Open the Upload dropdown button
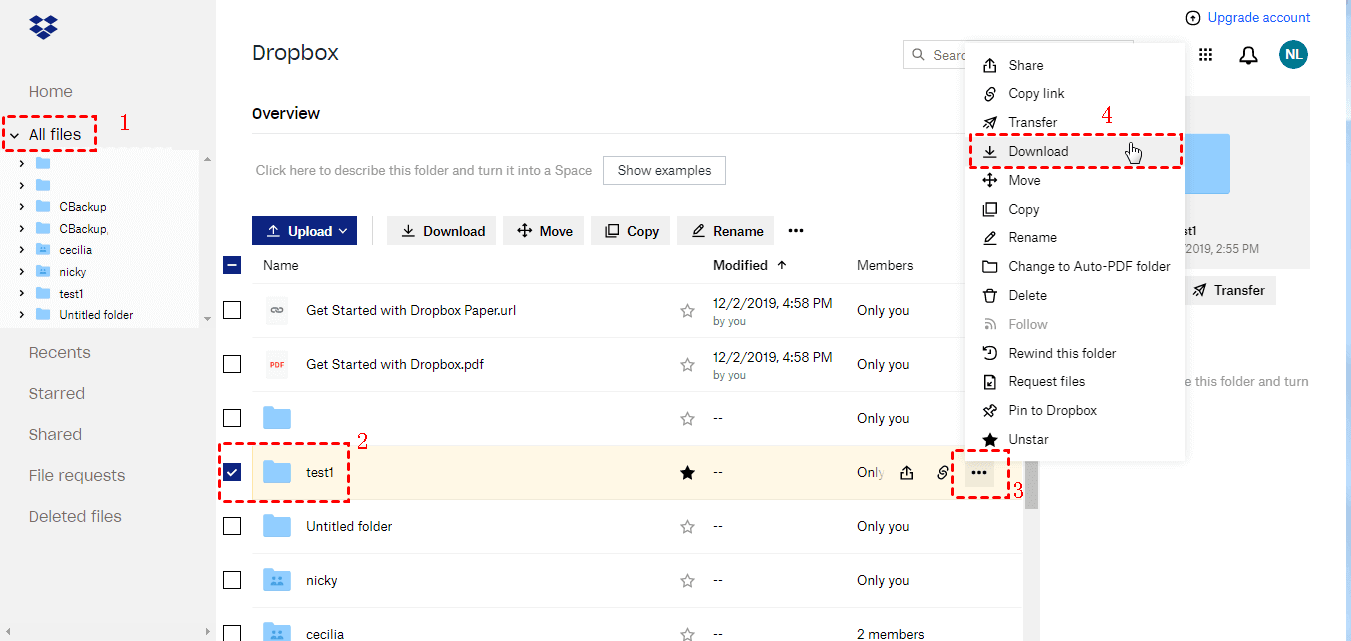The height and width of the screenshot is (641, 1351). [305, 230]
